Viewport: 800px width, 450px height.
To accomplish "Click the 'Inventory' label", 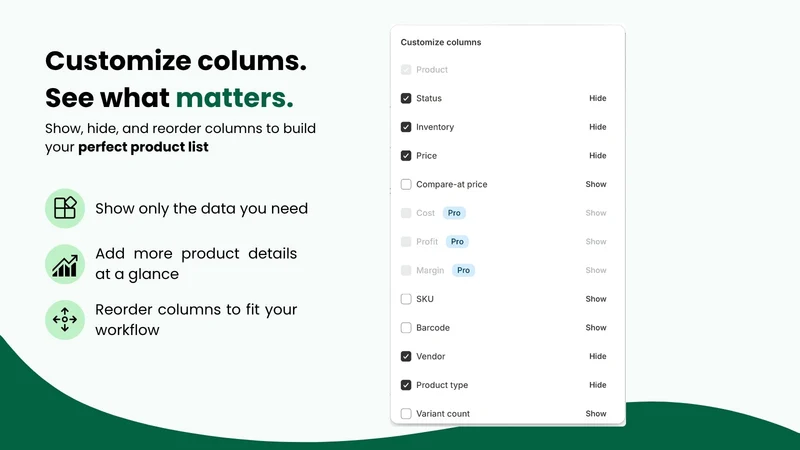I will pyautogui.click(x=435, y=127).
